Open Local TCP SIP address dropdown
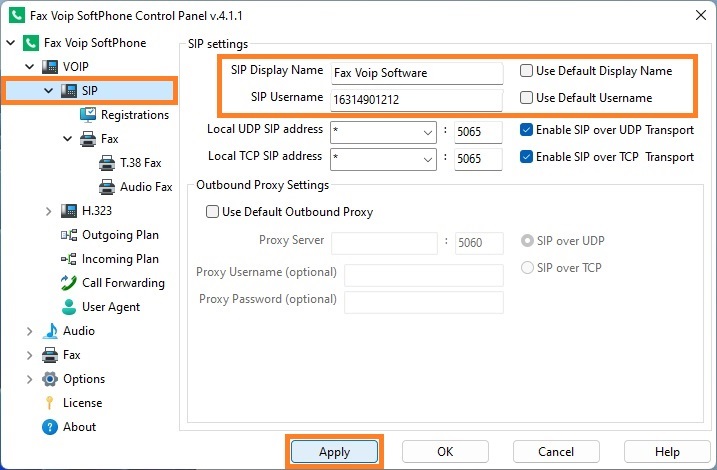The width and height of the screenshot is (717, 470). pyautogui.click(x=428, y=160)
